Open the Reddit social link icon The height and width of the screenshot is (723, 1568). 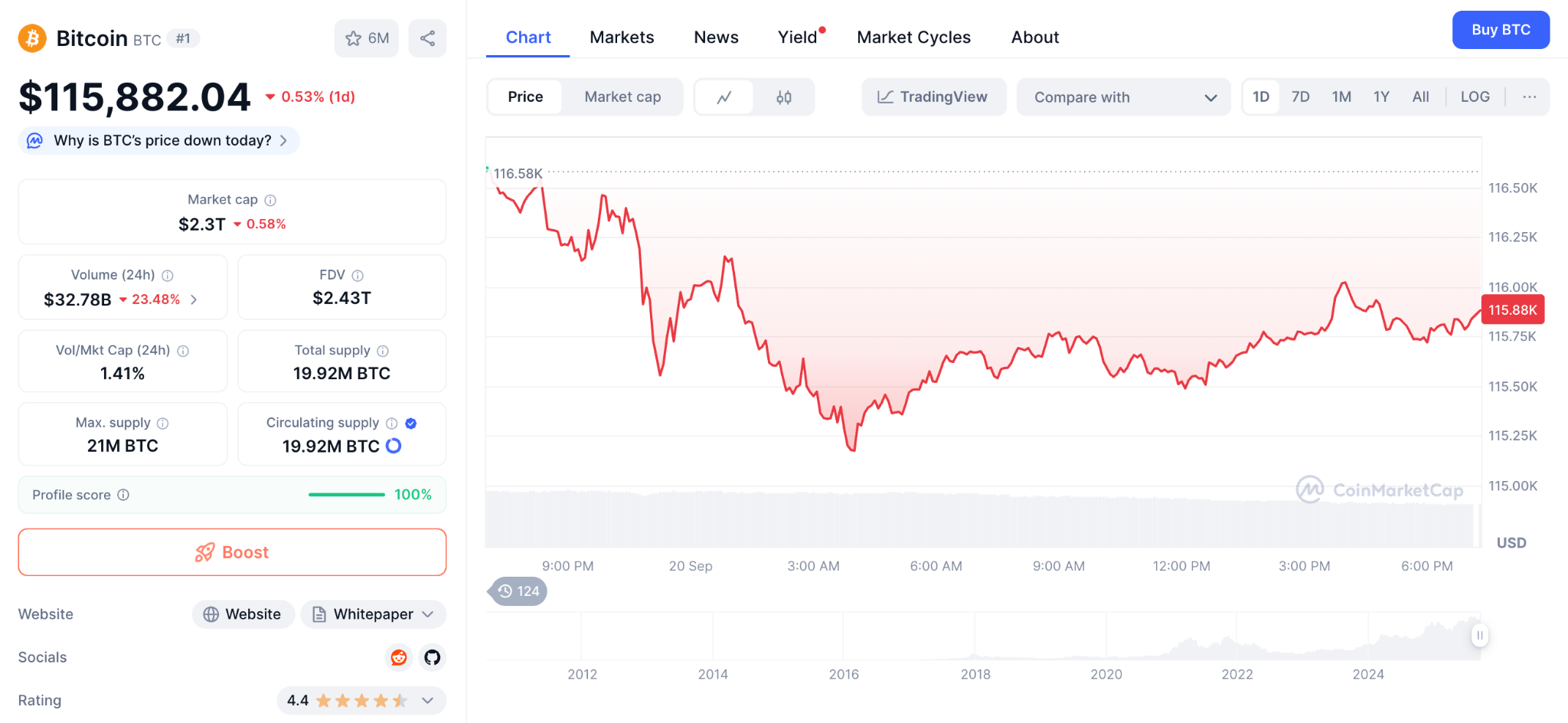click(399, 657)
